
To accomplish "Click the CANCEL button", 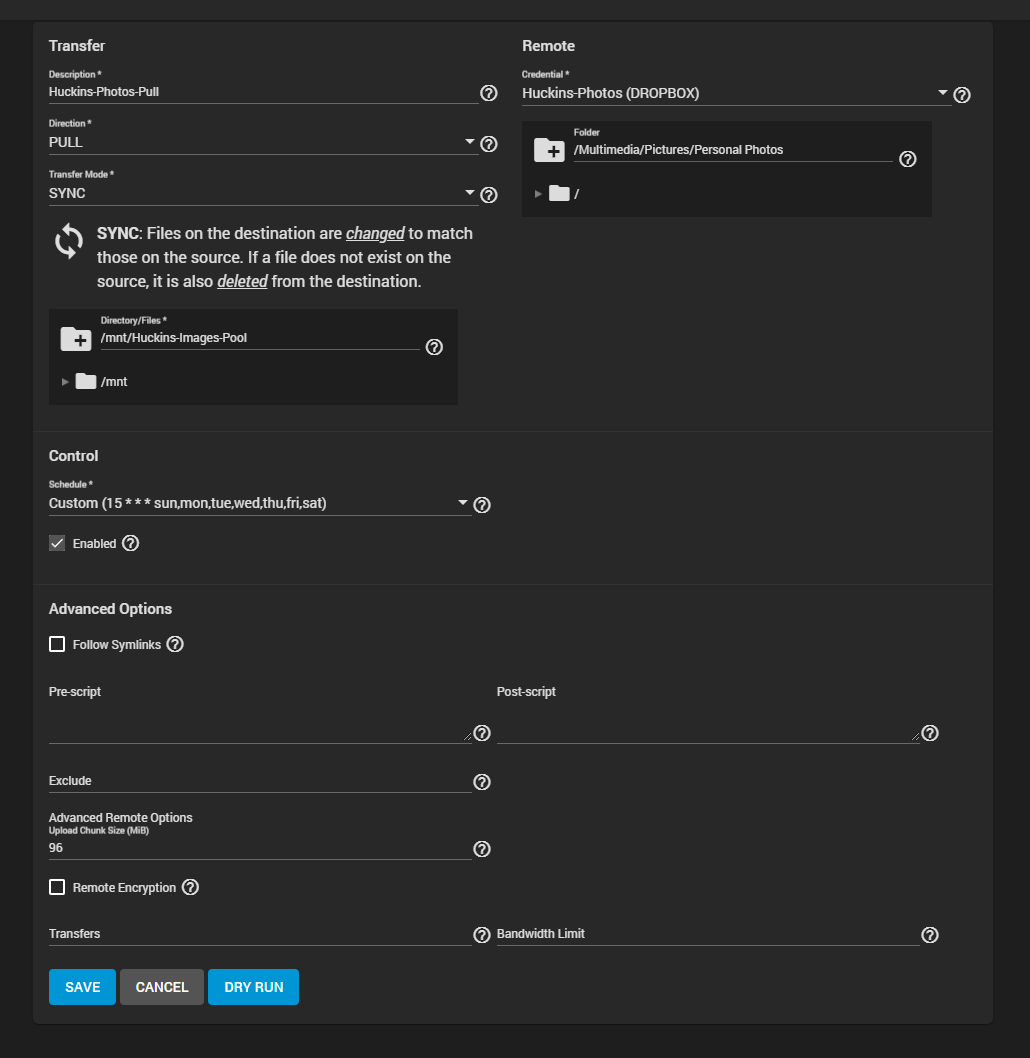I will pyautogui.click(x=161, y=986).
